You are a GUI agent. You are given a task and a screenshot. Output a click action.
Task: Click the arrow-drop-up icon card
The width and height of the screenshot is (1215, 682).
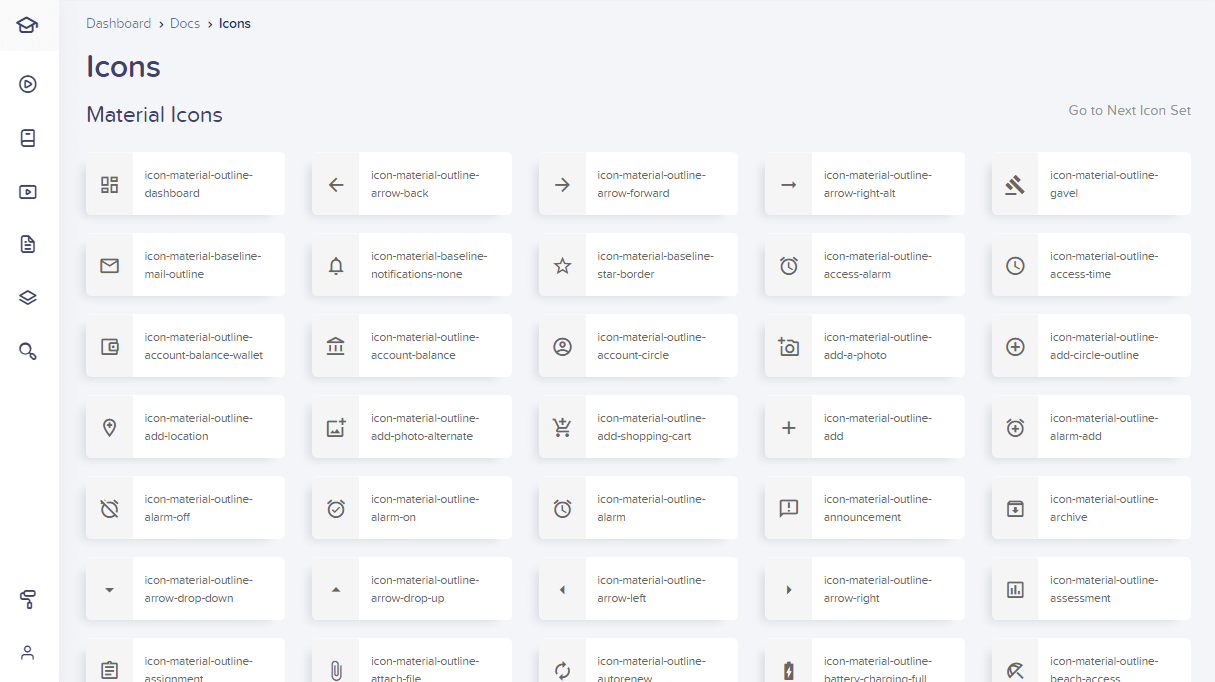pyautogui.click(x=411, y=589)
